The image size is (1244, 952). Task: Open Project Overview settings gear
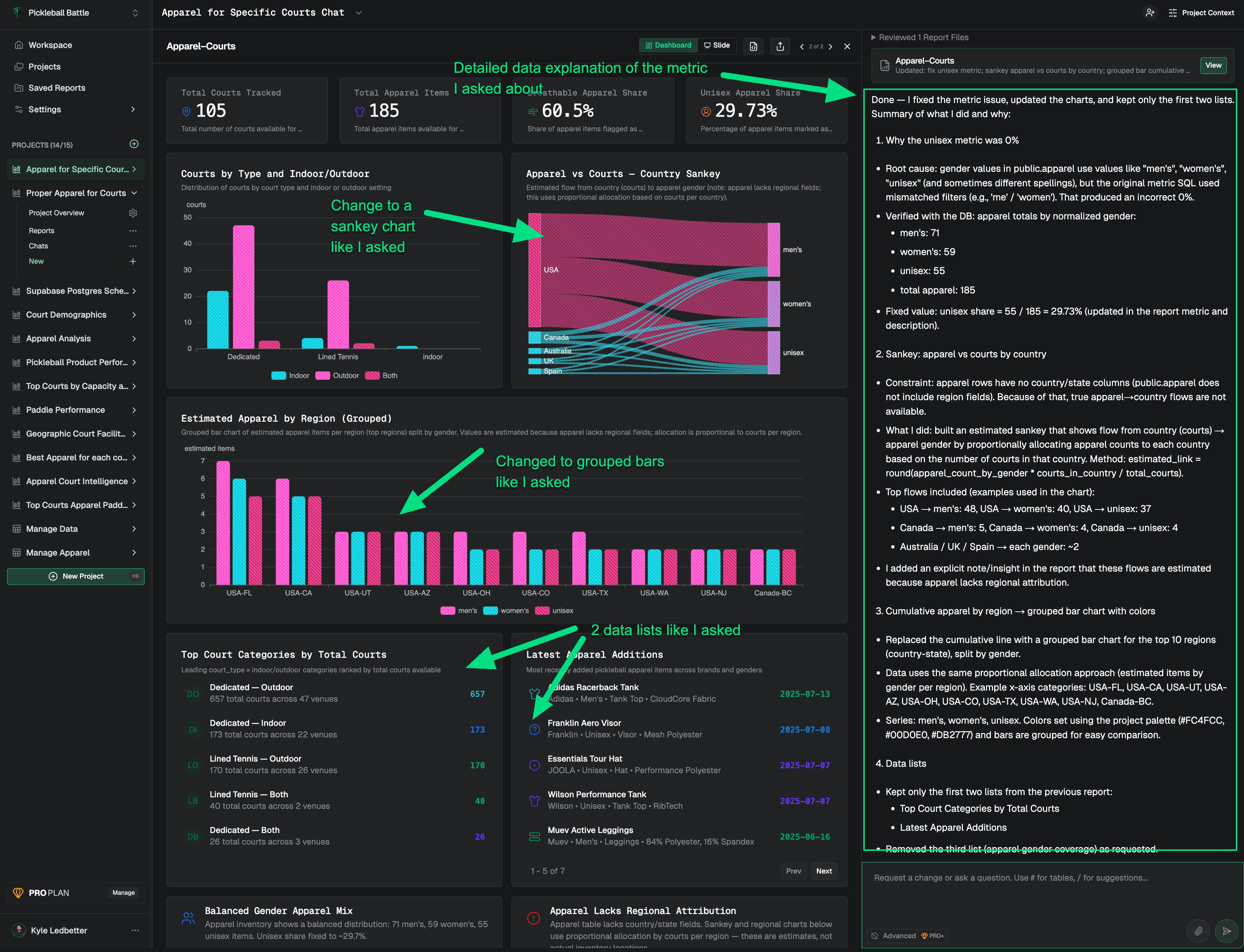[x=133, y=213]
